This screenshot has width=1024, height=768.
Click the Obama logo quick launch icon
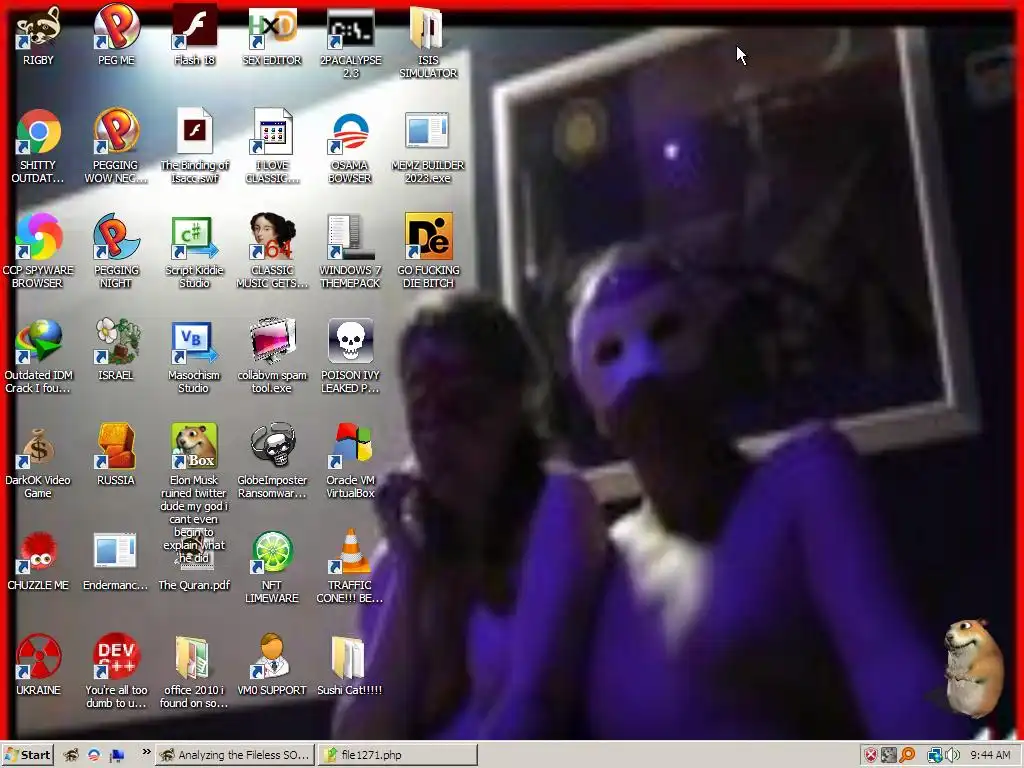click(x=94, y=756)
